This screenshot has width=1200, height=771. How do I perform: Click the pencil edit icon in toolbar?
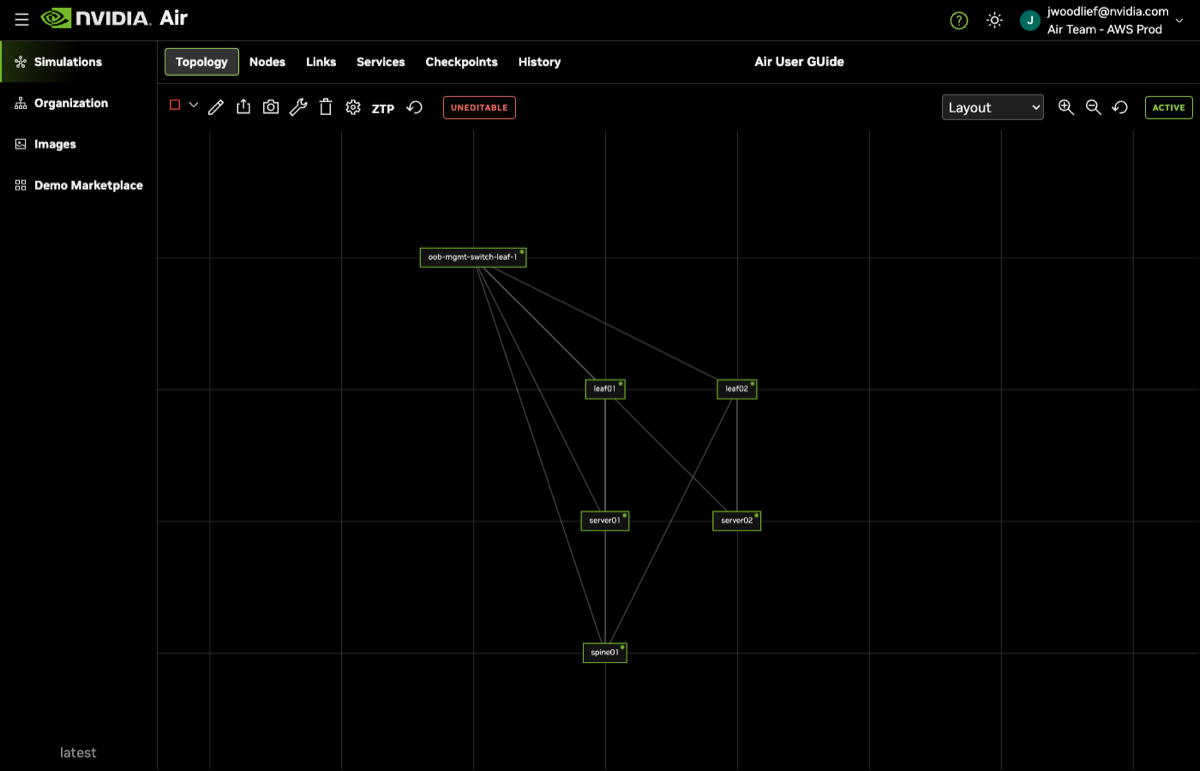[x=216, y=107]
